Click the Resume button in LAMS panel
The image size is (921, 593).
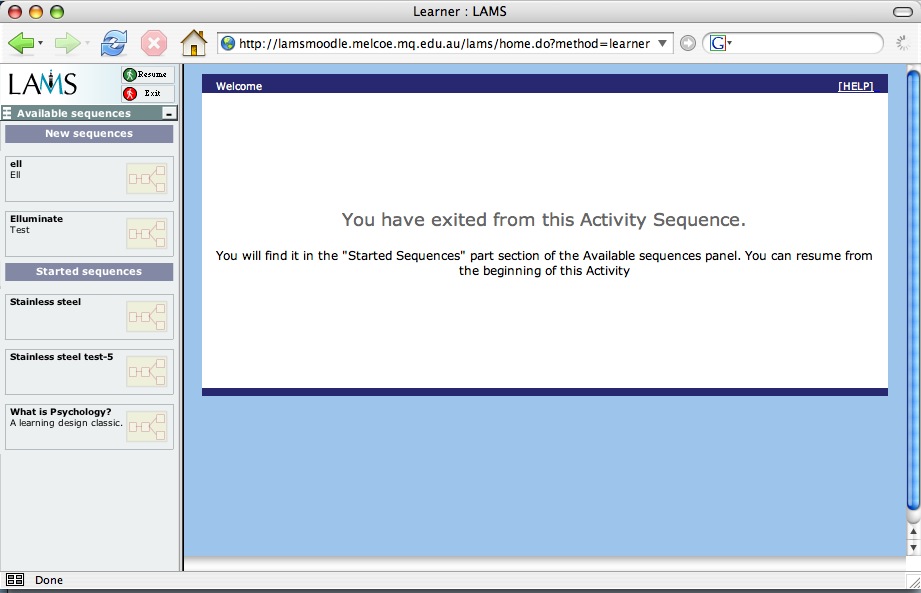[147, 75]
